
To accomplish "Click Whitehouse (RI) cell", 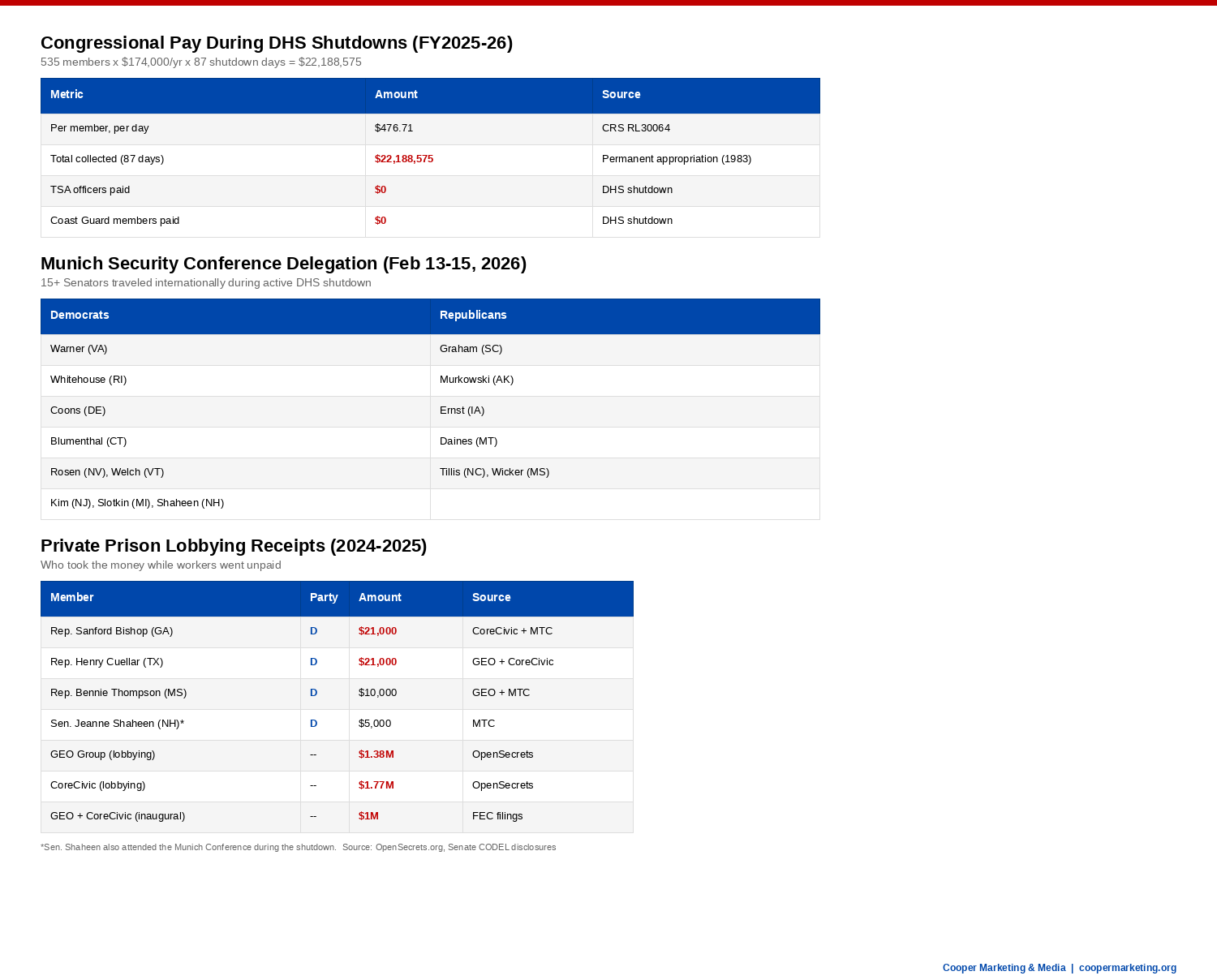I will tap(235, 380).
